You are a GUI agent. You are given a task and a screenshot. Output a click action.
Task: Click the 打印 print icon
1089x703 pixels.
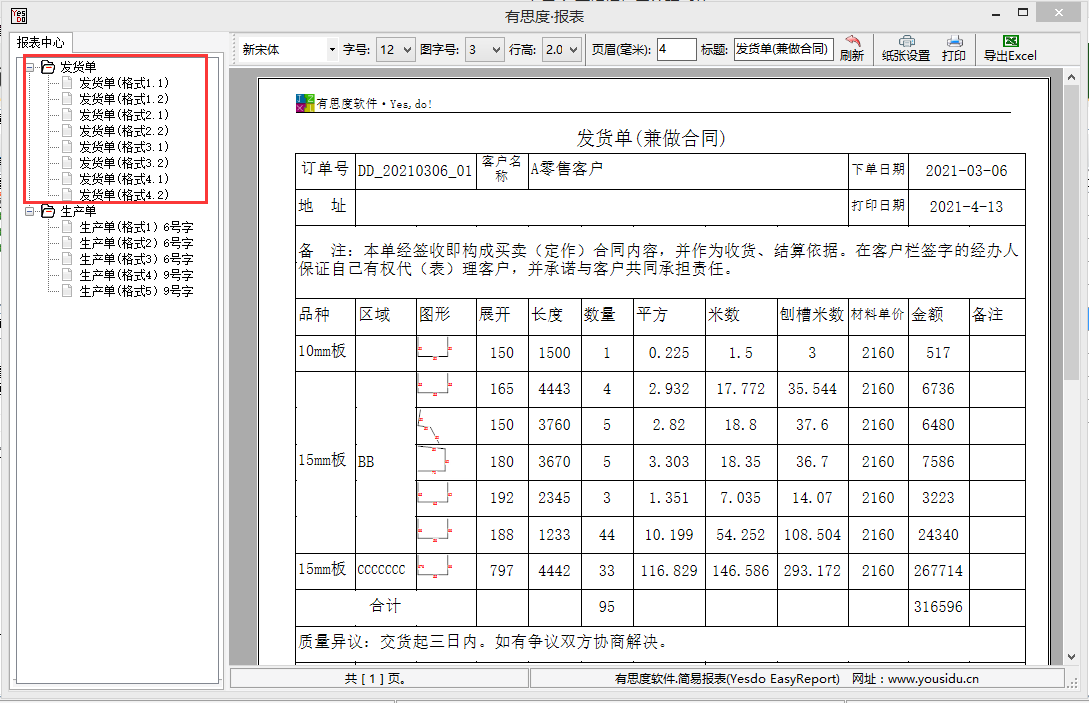click(x=954, y=42)
